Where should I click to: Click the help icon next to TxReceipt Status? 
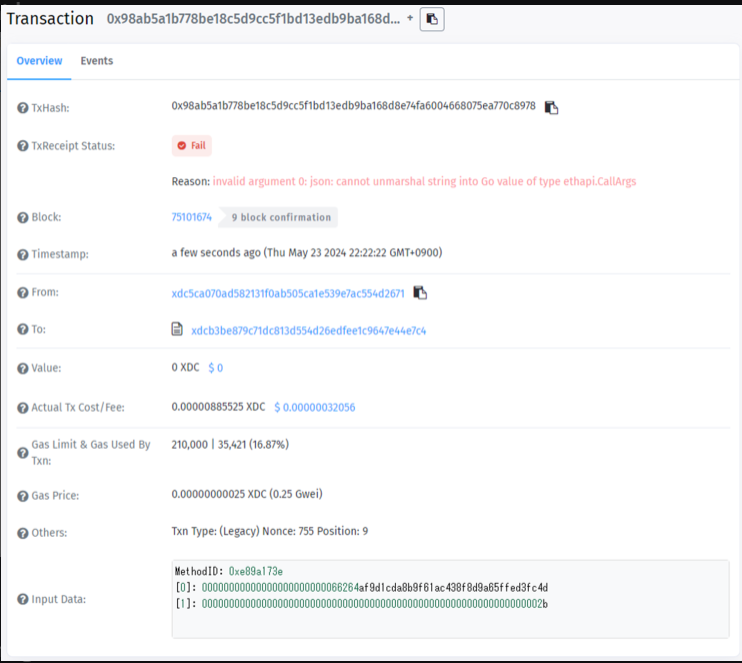pyautogui.click(x=23, y=146)
